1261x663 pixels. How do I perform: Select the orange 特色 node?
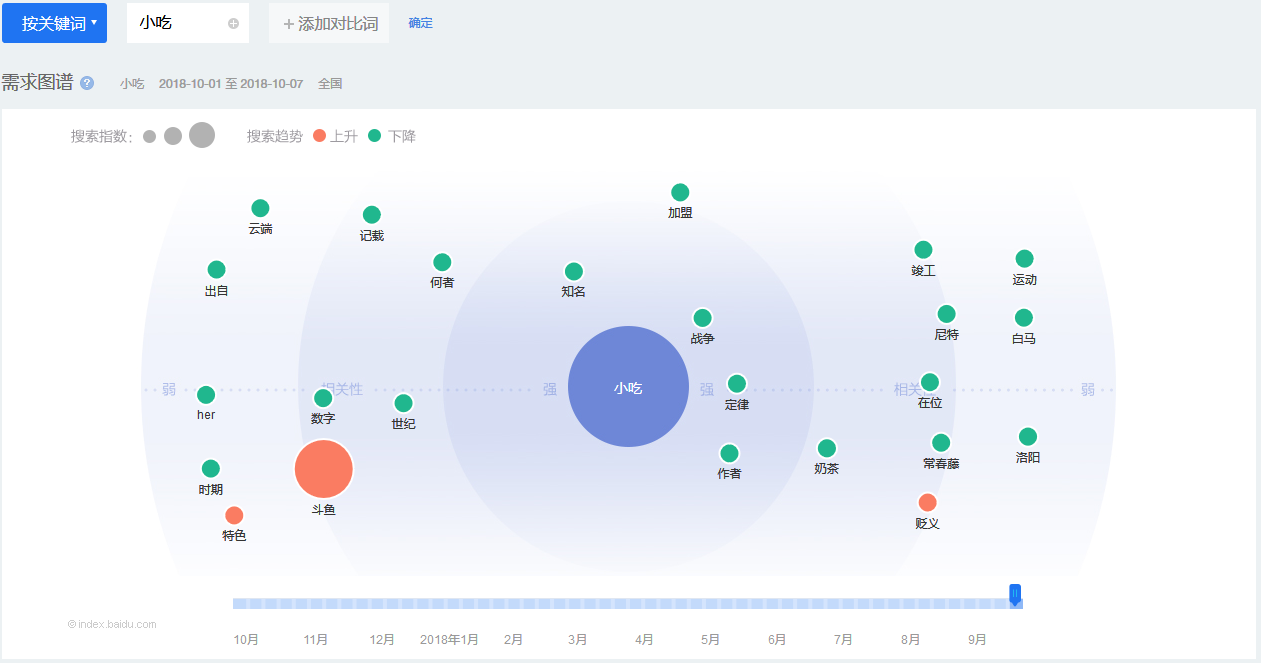234,516
